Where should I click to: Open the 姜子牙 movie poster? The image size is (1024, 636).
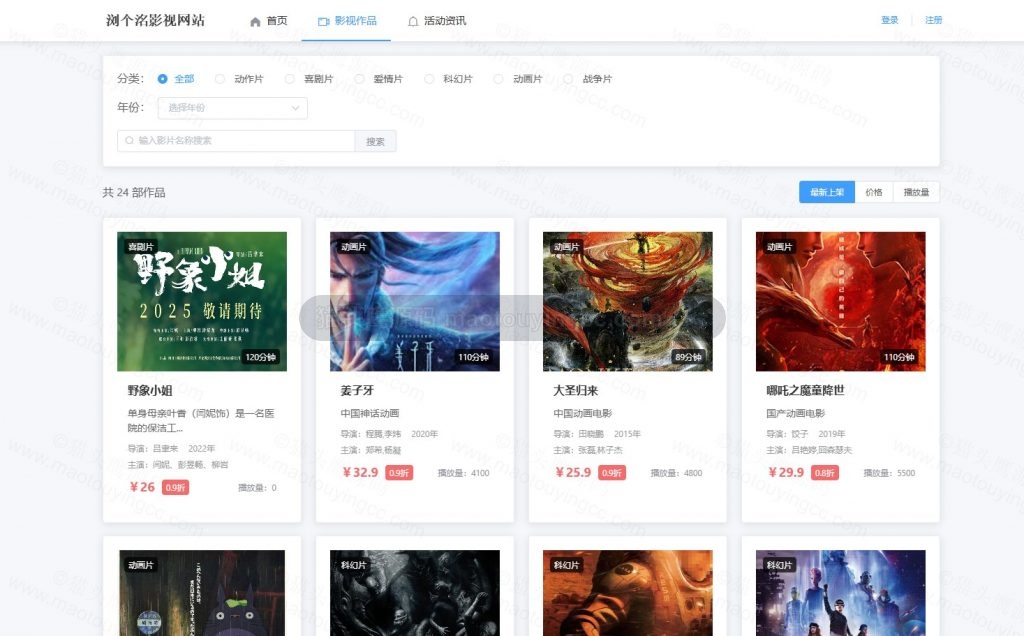415,301
